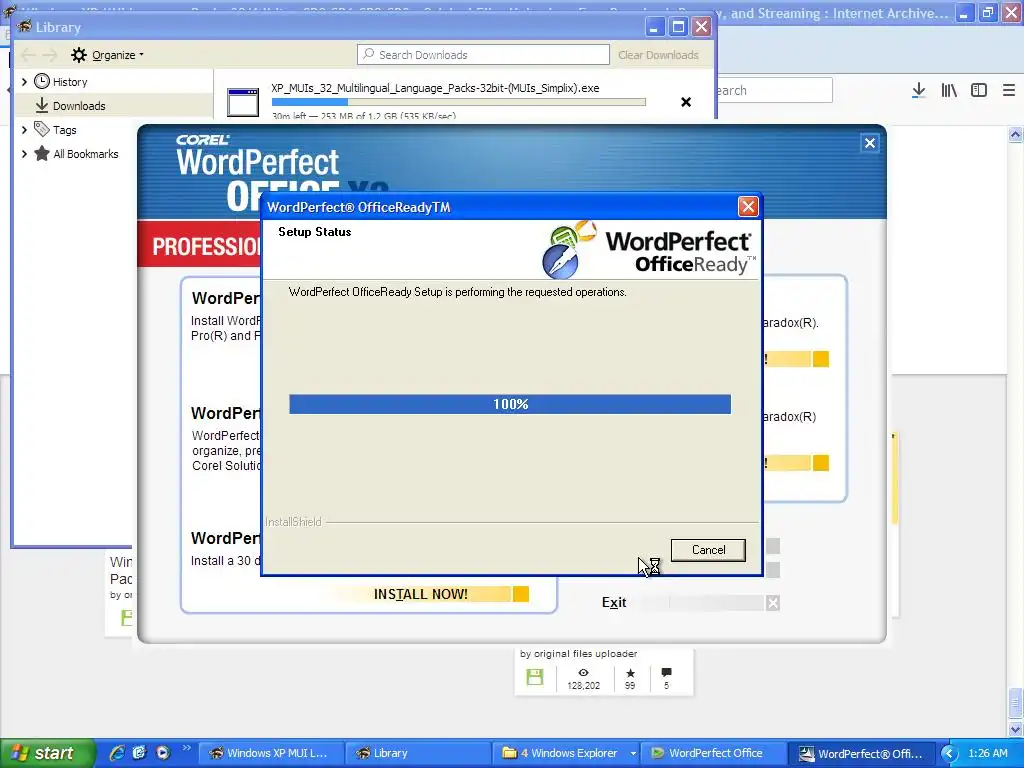Launch Internet Explorer from quick launch

(x=117, y=753)
